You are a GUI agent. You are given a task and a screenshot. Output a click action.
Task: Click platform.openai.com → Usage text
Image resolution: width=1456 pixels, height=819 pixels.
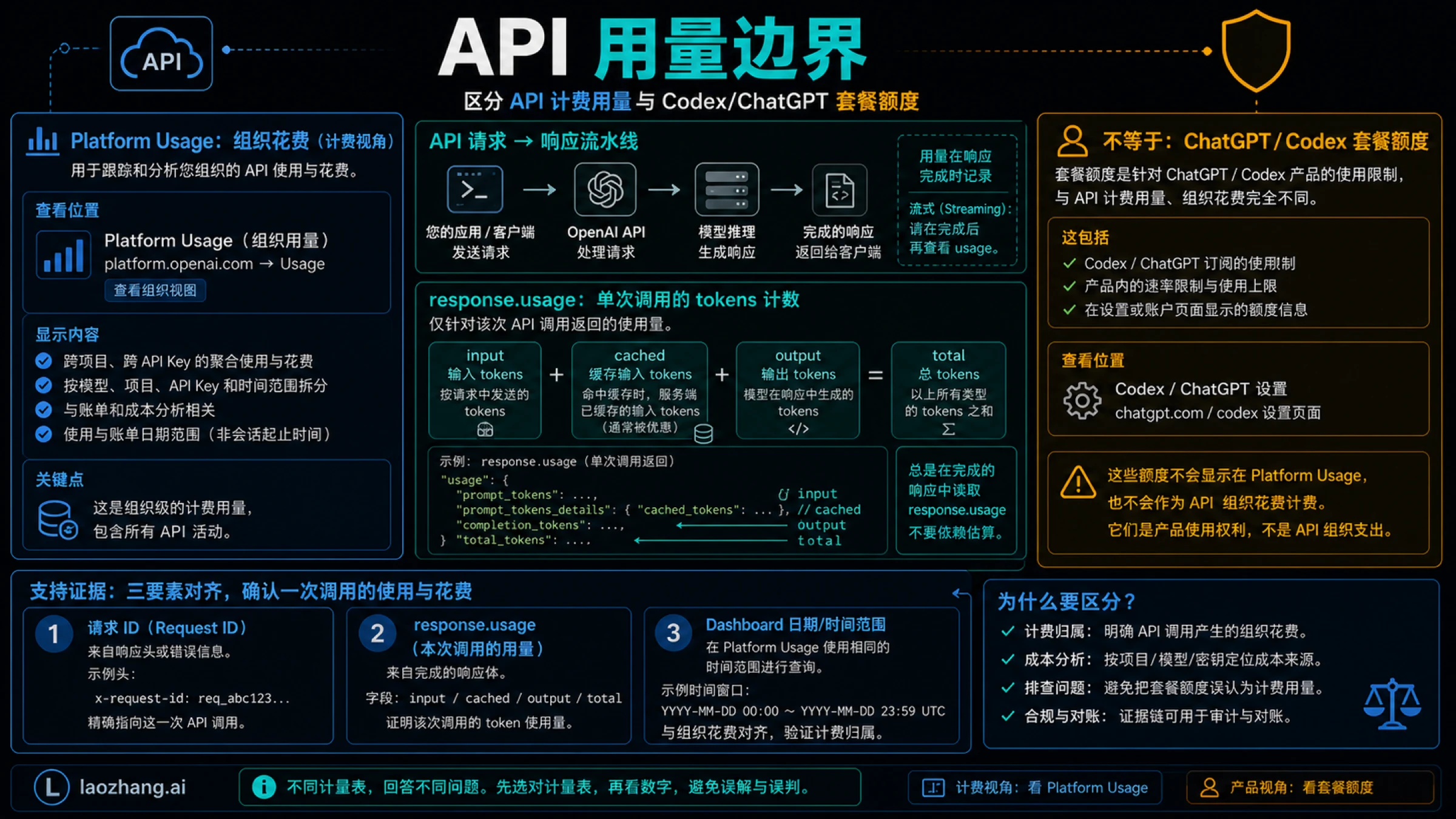tap(215, 264)
